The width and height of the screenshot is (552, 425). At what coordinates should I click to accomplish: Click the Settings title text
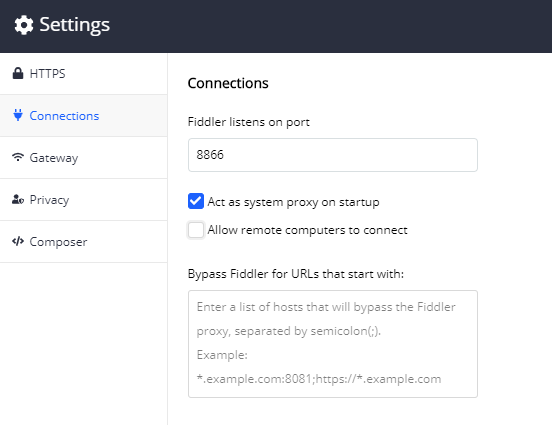point(75,25)
